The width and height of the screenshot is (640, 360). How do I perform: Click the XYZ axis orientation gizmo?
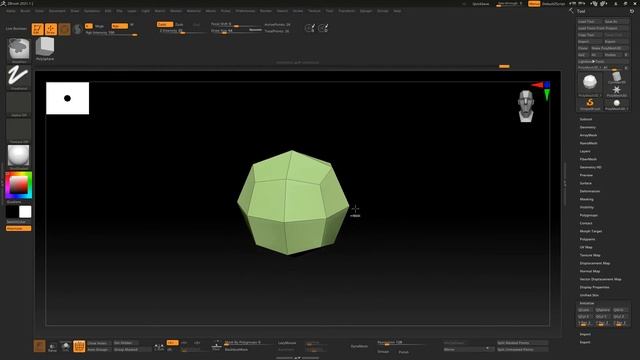coord(542,90)
